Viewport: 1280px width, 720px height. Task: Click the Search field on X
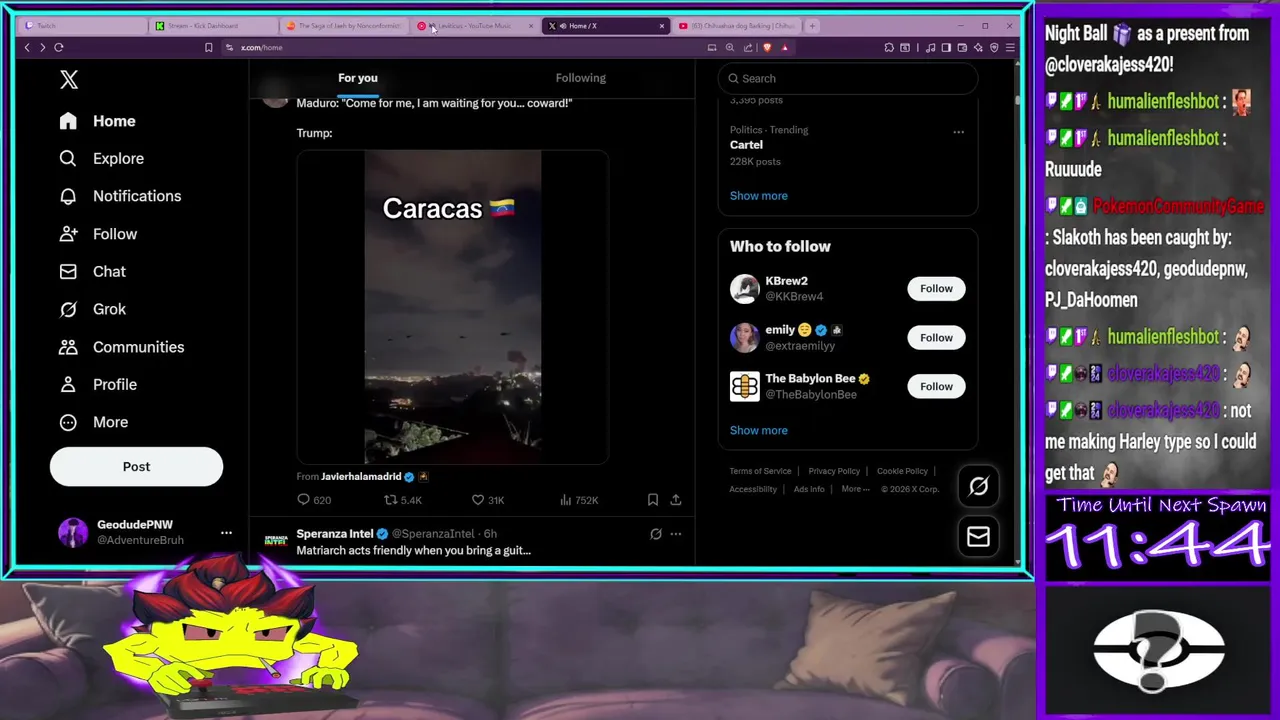pyautogui.click(x=848, y=78)
